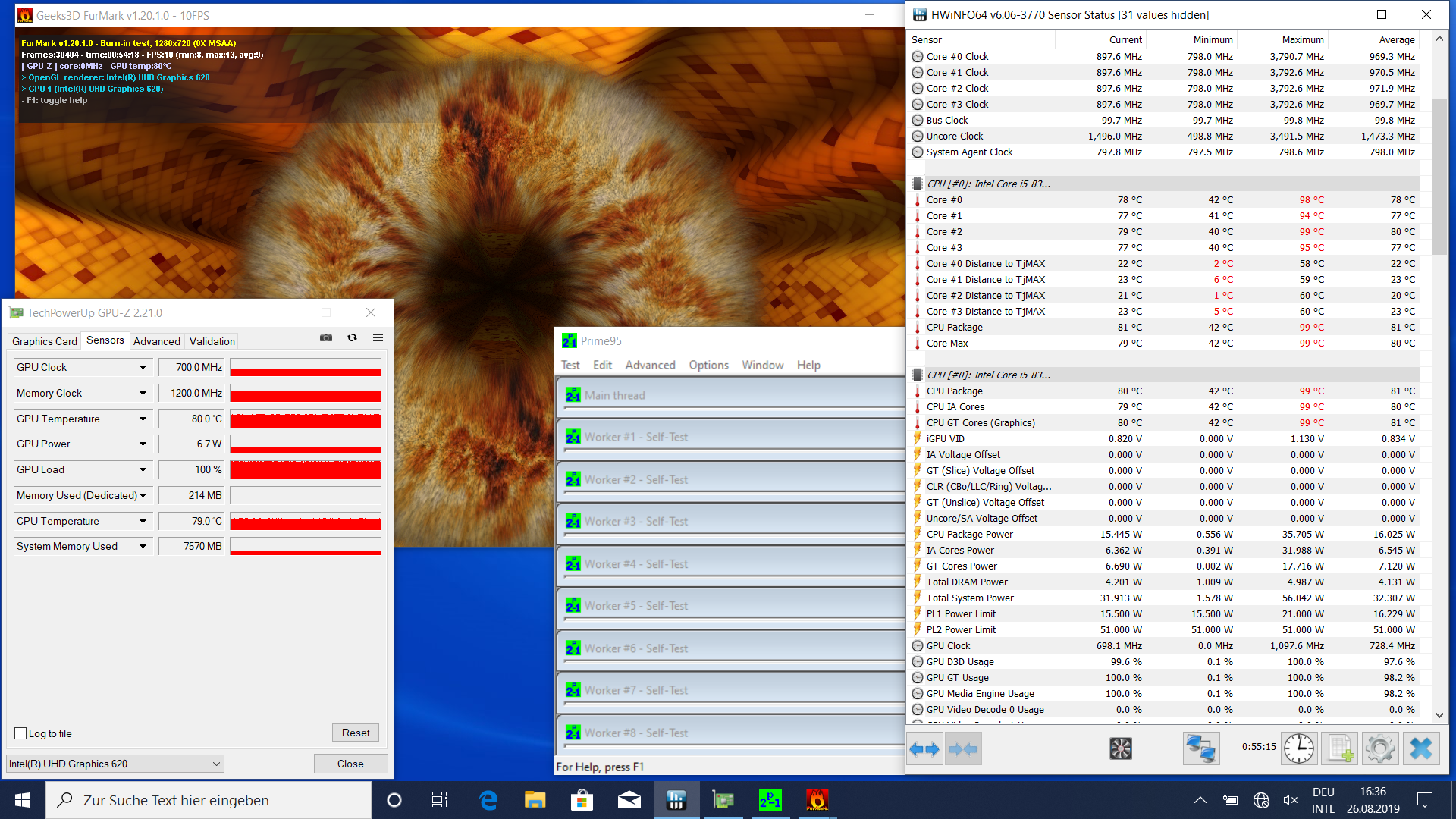This screenshot has width=1456, height=819.
Task: Enable the Log to file checkbox
Action: [21, 733]
